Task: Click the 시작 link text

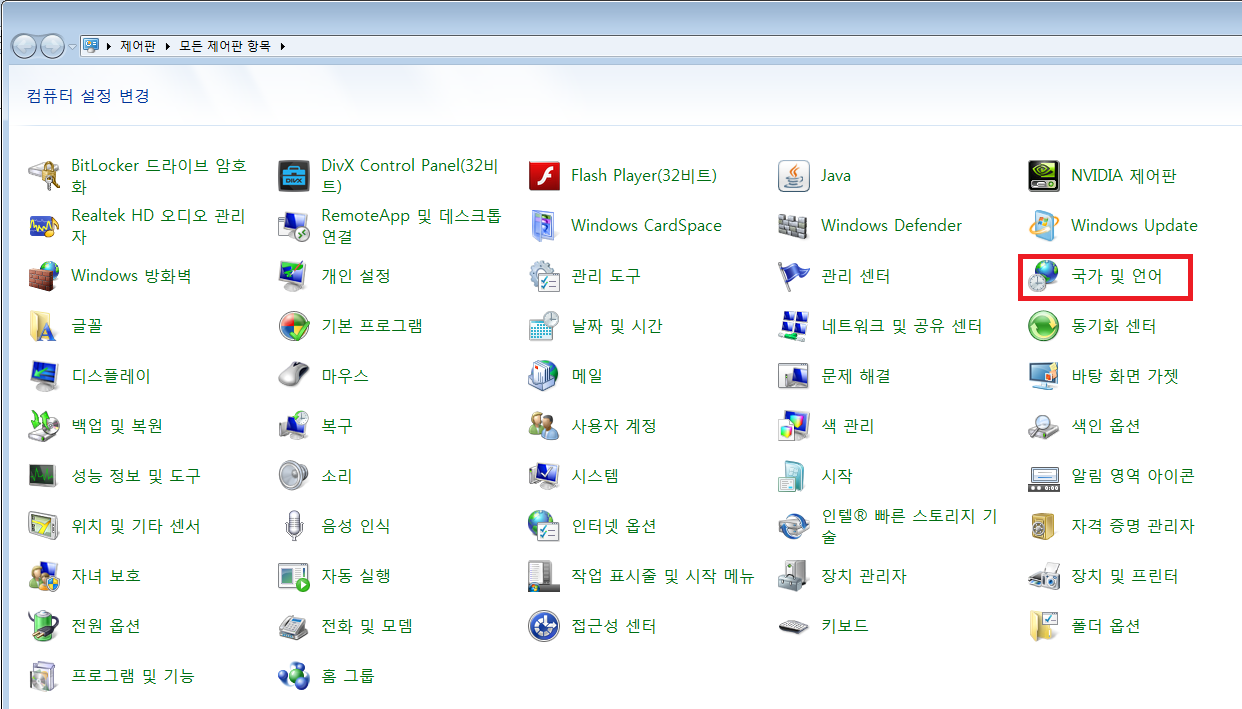Action: [x=837, y=476]
